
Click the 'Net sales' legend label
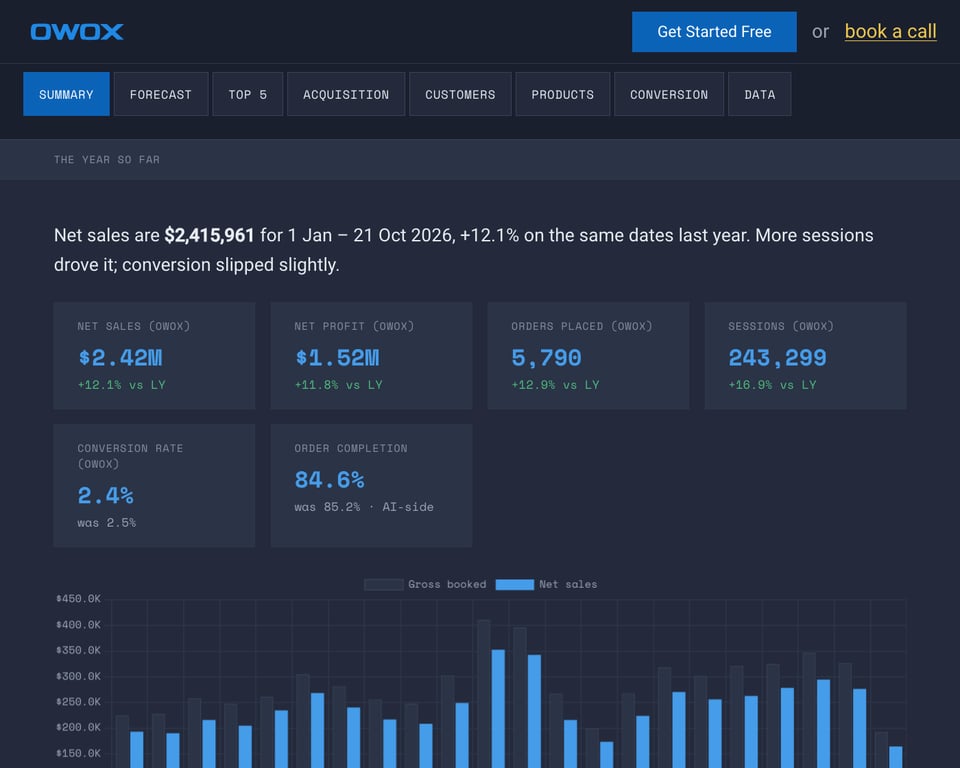pos(568,584)
